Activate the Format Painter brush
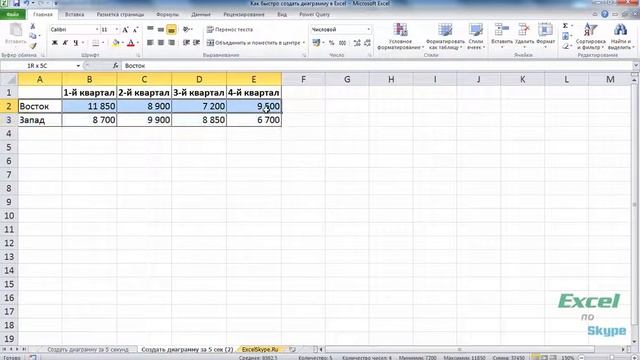 click(x=33, y=46)
